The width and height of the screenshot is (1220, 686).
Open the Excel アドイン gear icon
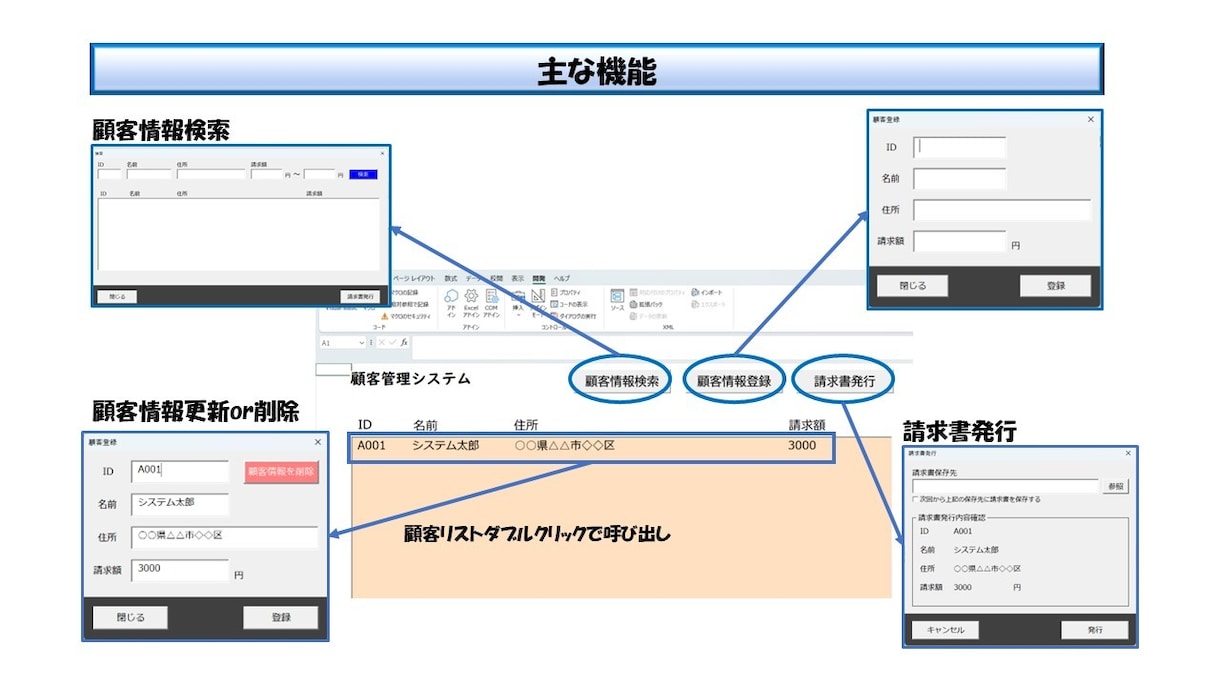tap(471, 303)
